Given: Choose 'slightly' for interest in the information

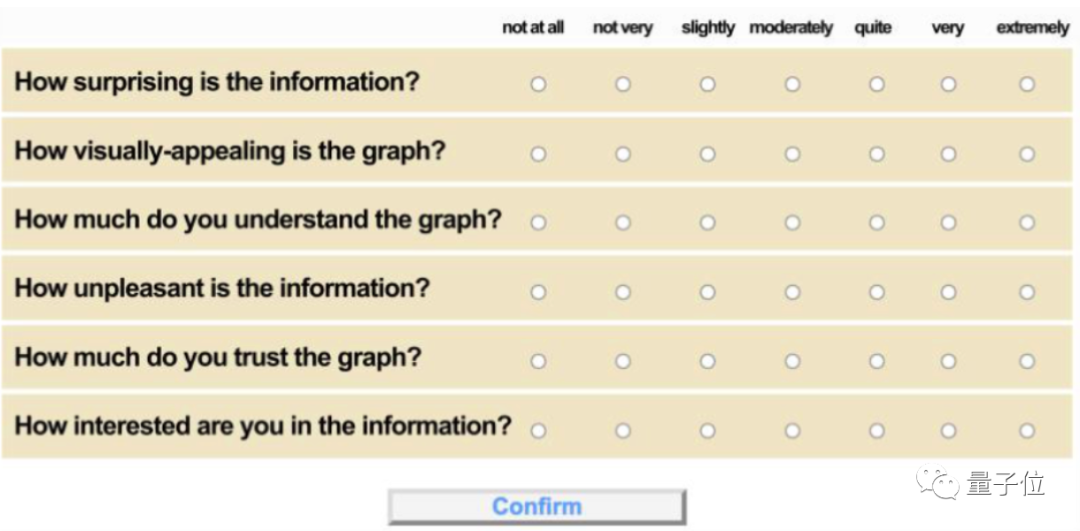Looking at the screenshot, I should click(708, 431).
